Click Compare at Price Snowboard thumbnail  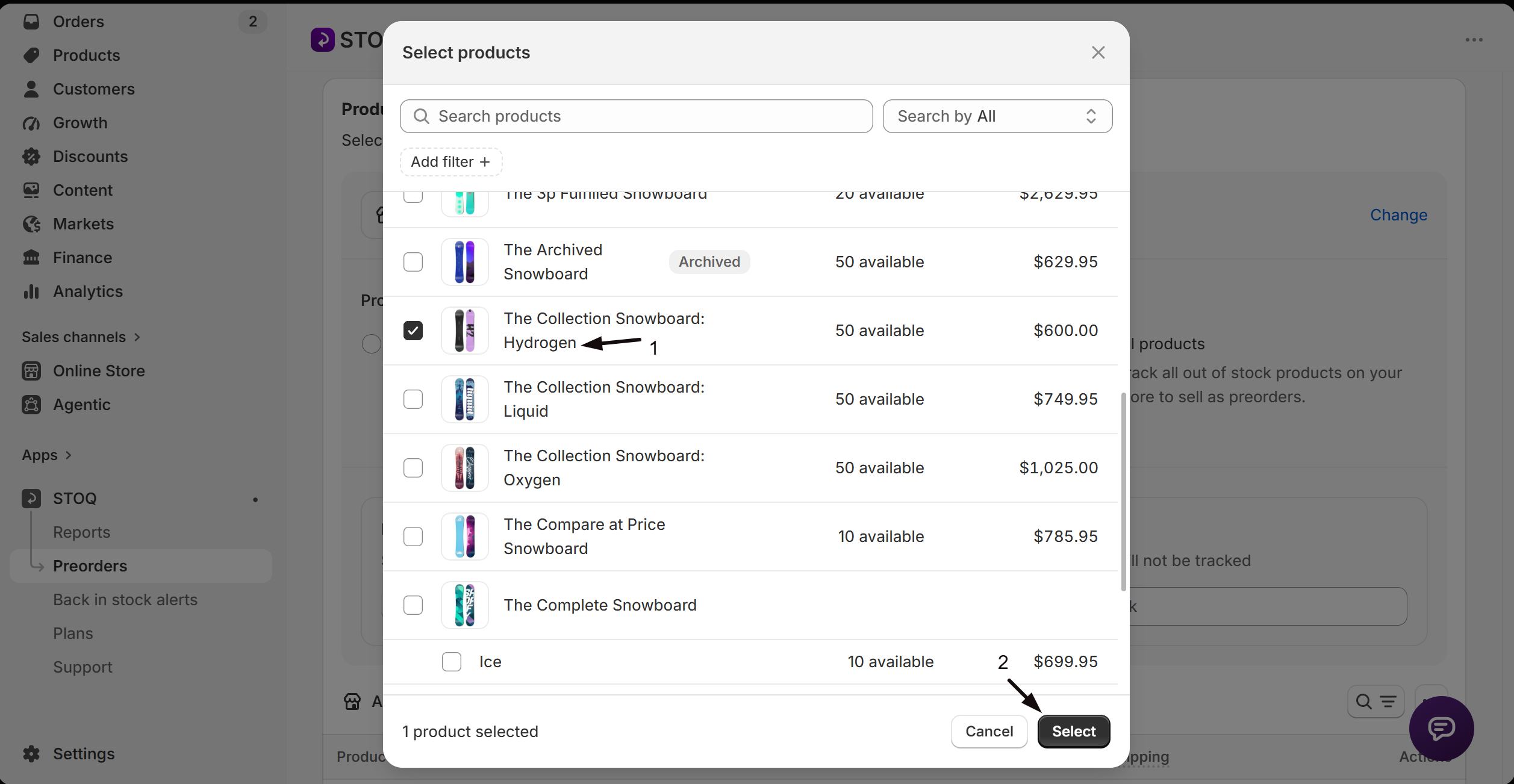pos(464,537)
